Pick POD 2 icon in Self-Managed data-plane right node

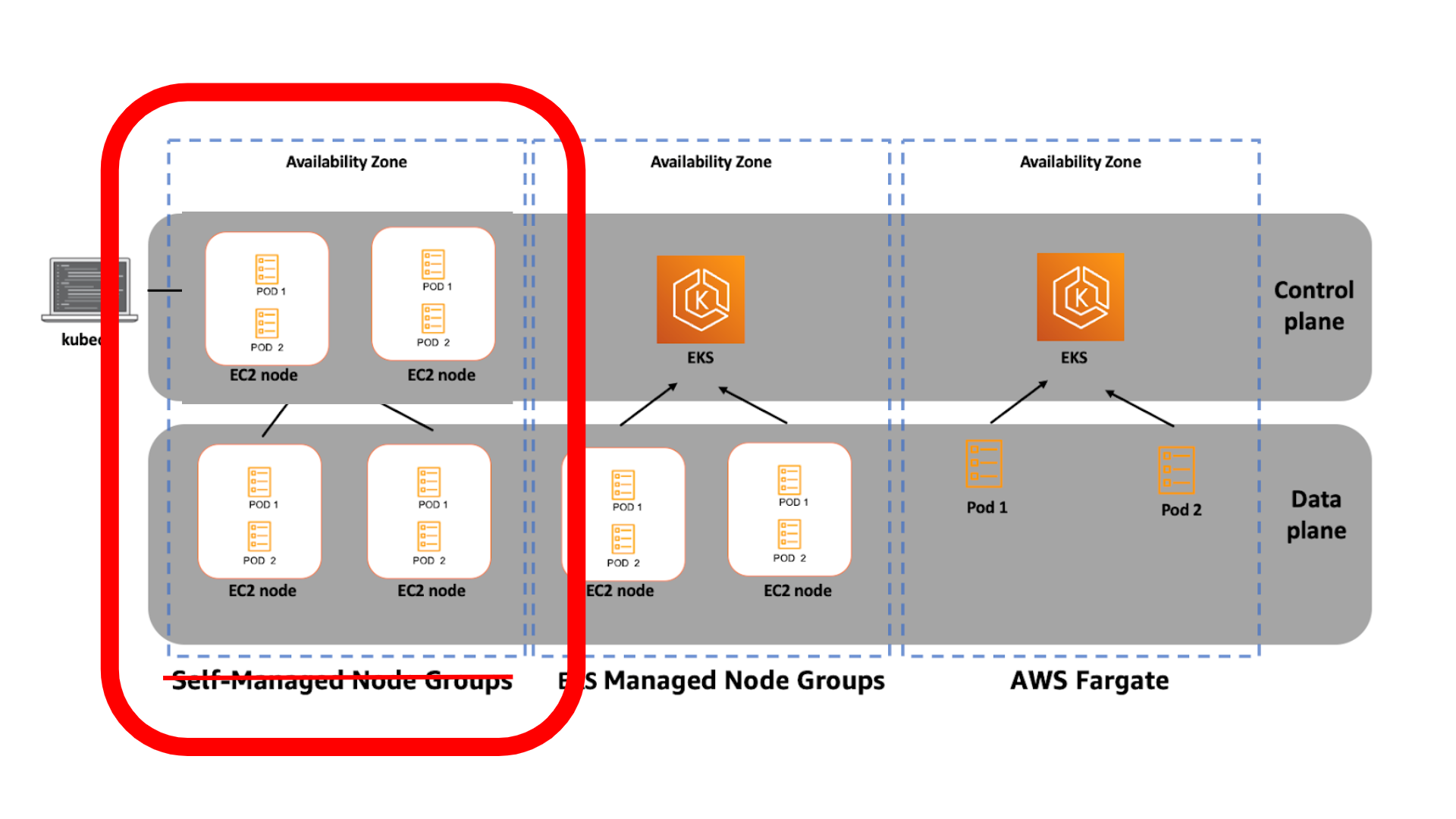tap(429, 537)
